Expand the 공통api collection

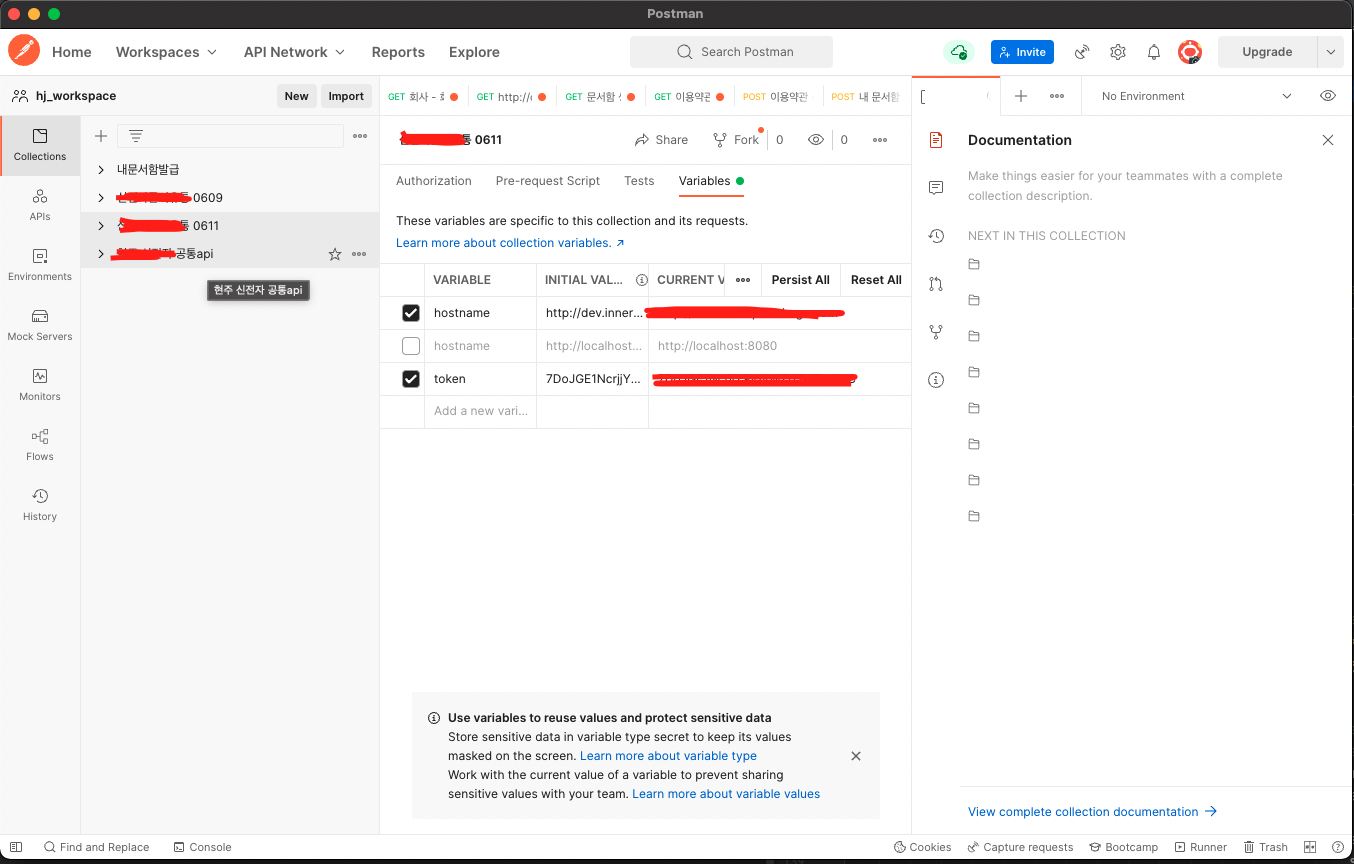[101, 254]
